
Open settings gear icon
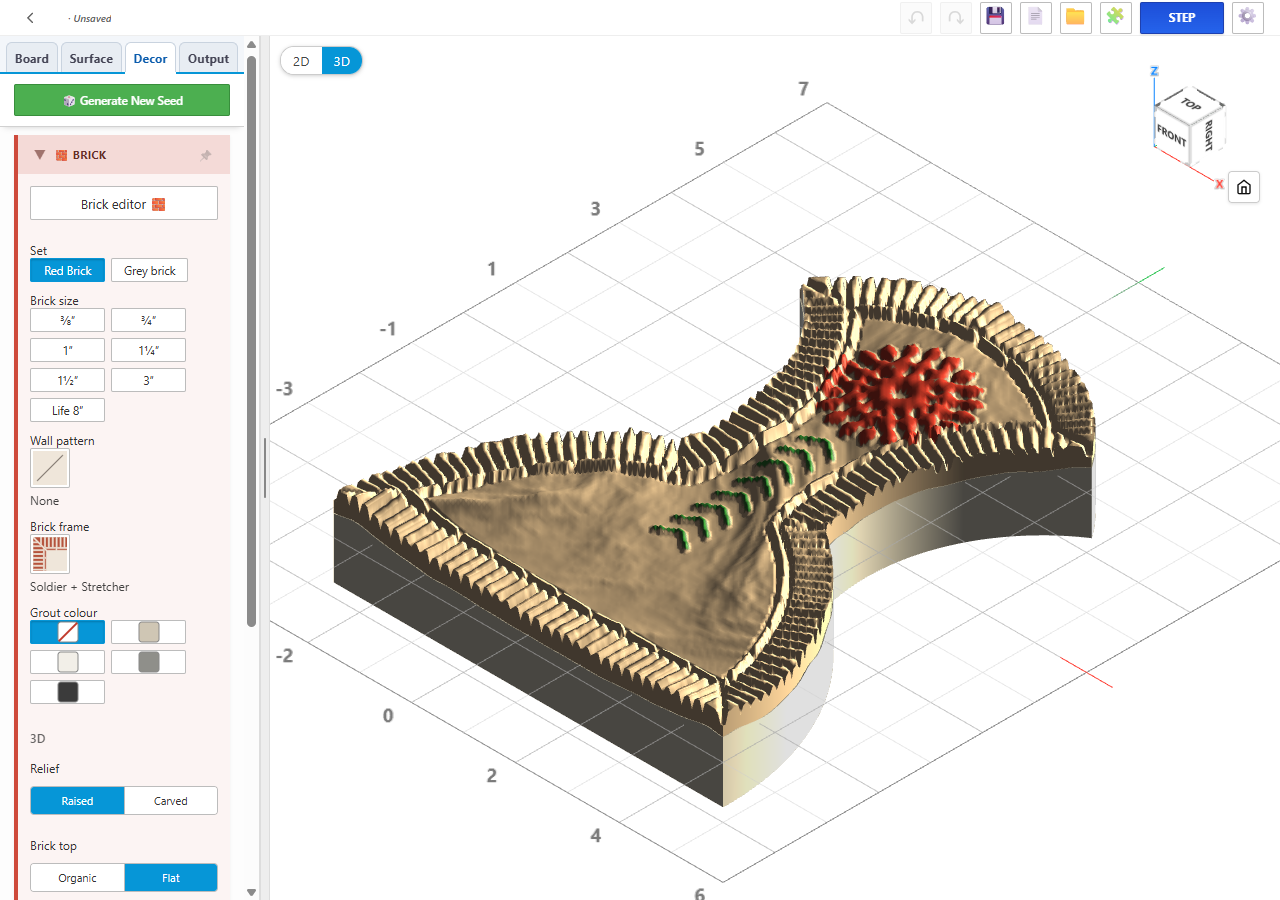pos(1246,18)
